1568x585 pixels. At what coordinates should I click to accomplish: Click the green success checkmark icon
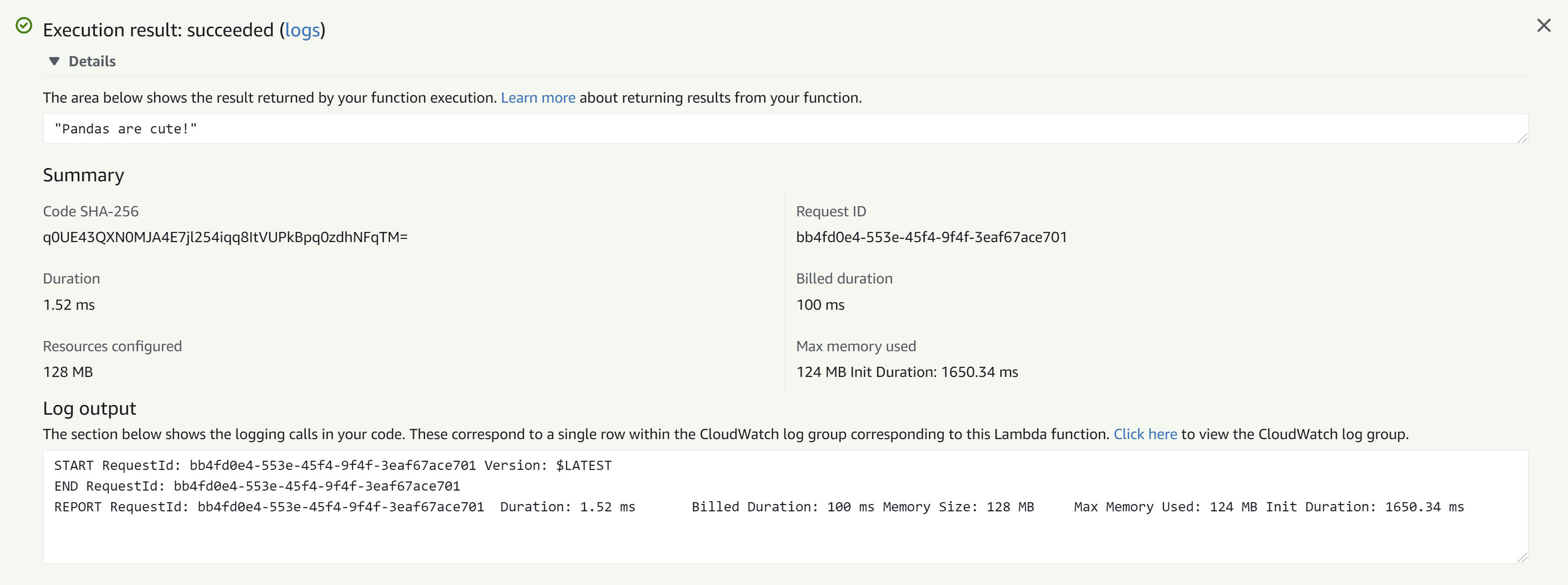click(x=24, y=26)
